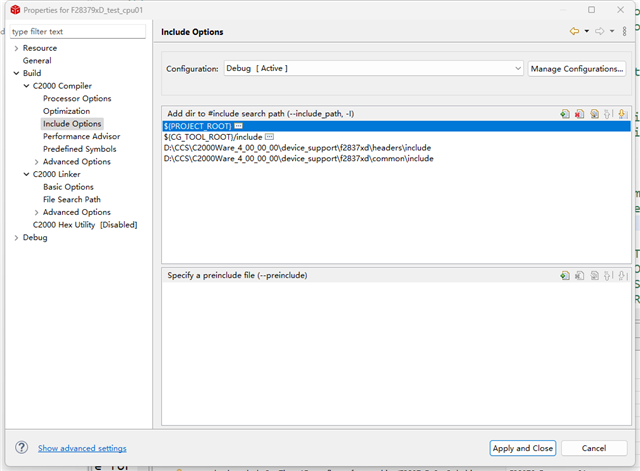Open the back history dropdown arrow

pos(585,32)
